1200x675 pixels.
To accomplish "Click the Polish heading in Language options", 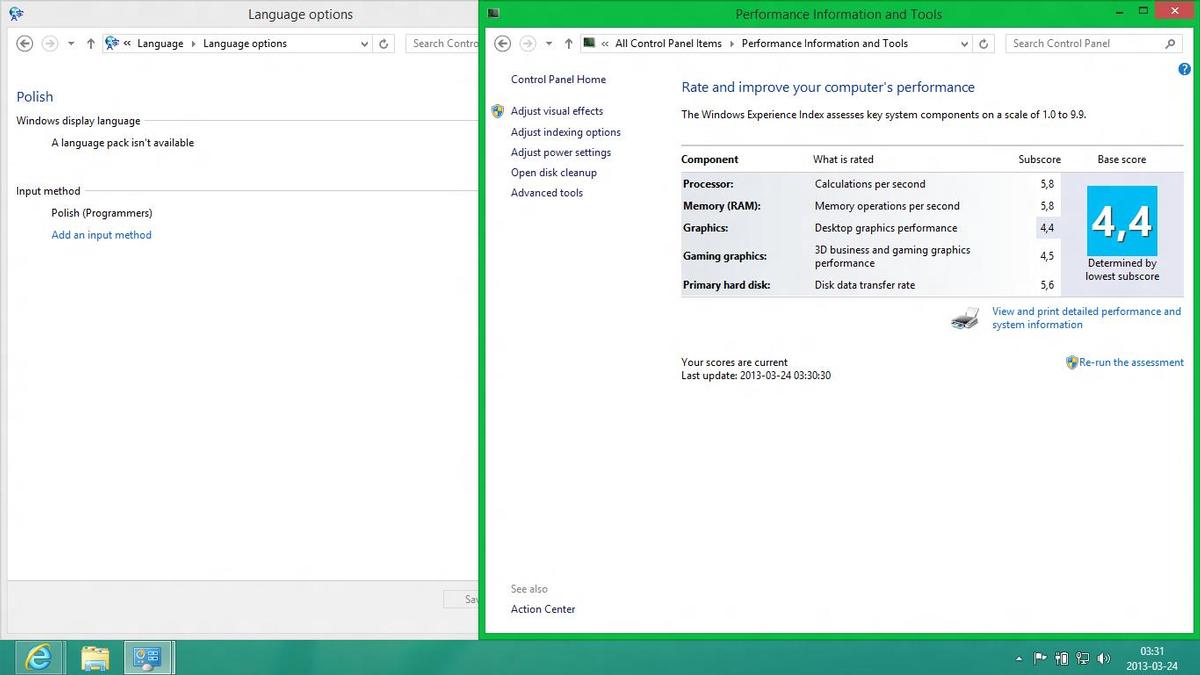I will pos(35,97).
